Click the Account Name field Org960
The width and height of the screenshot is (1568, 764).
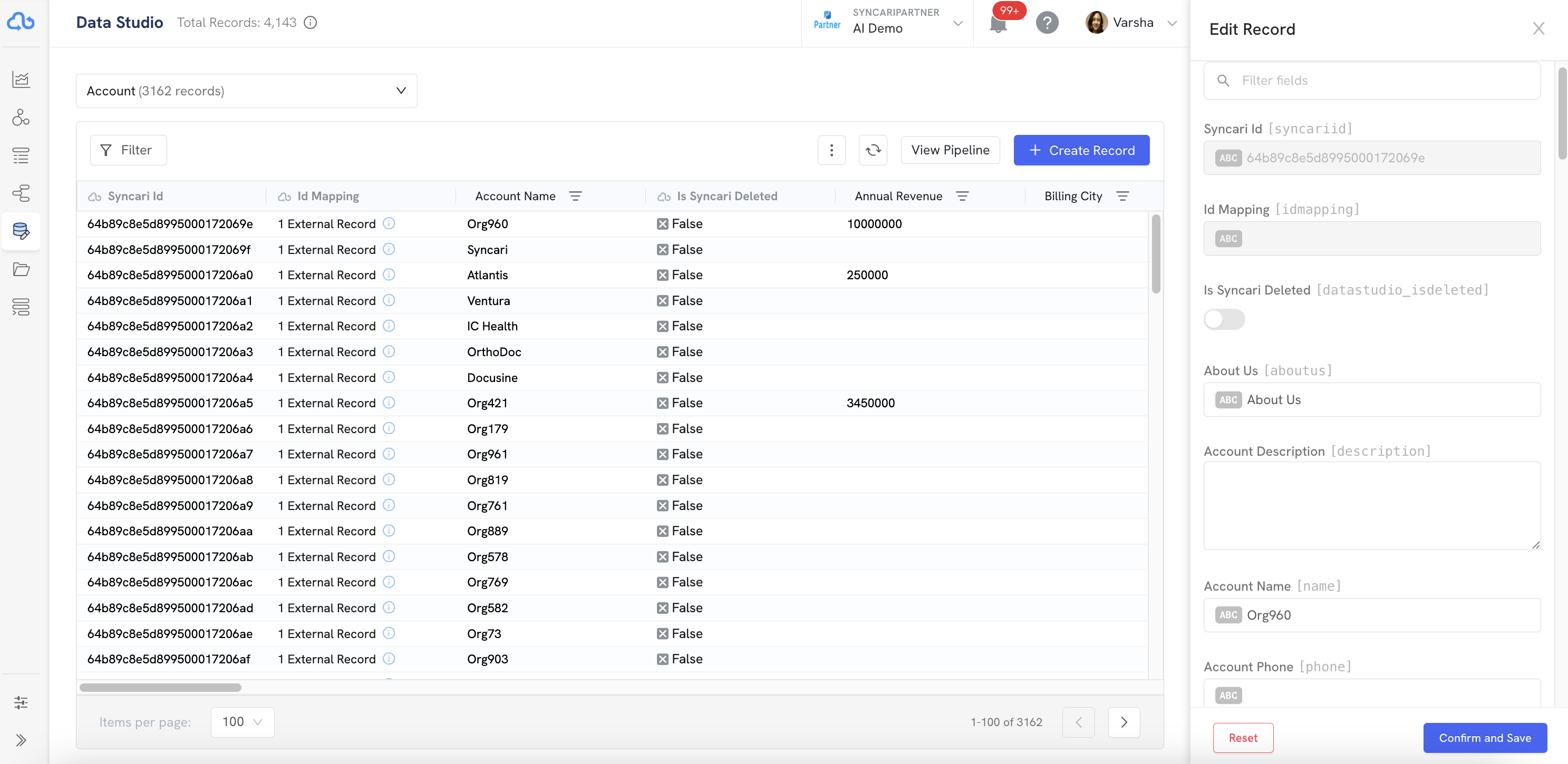1371,615
